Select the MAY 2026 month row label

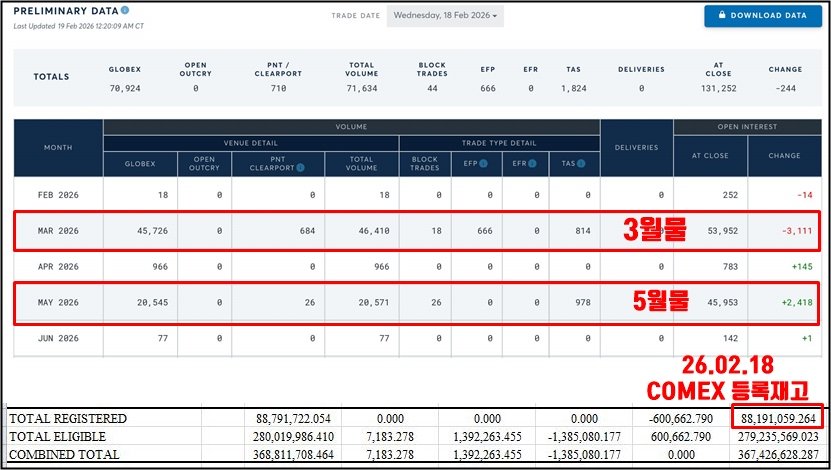click(x=58, y=303)
